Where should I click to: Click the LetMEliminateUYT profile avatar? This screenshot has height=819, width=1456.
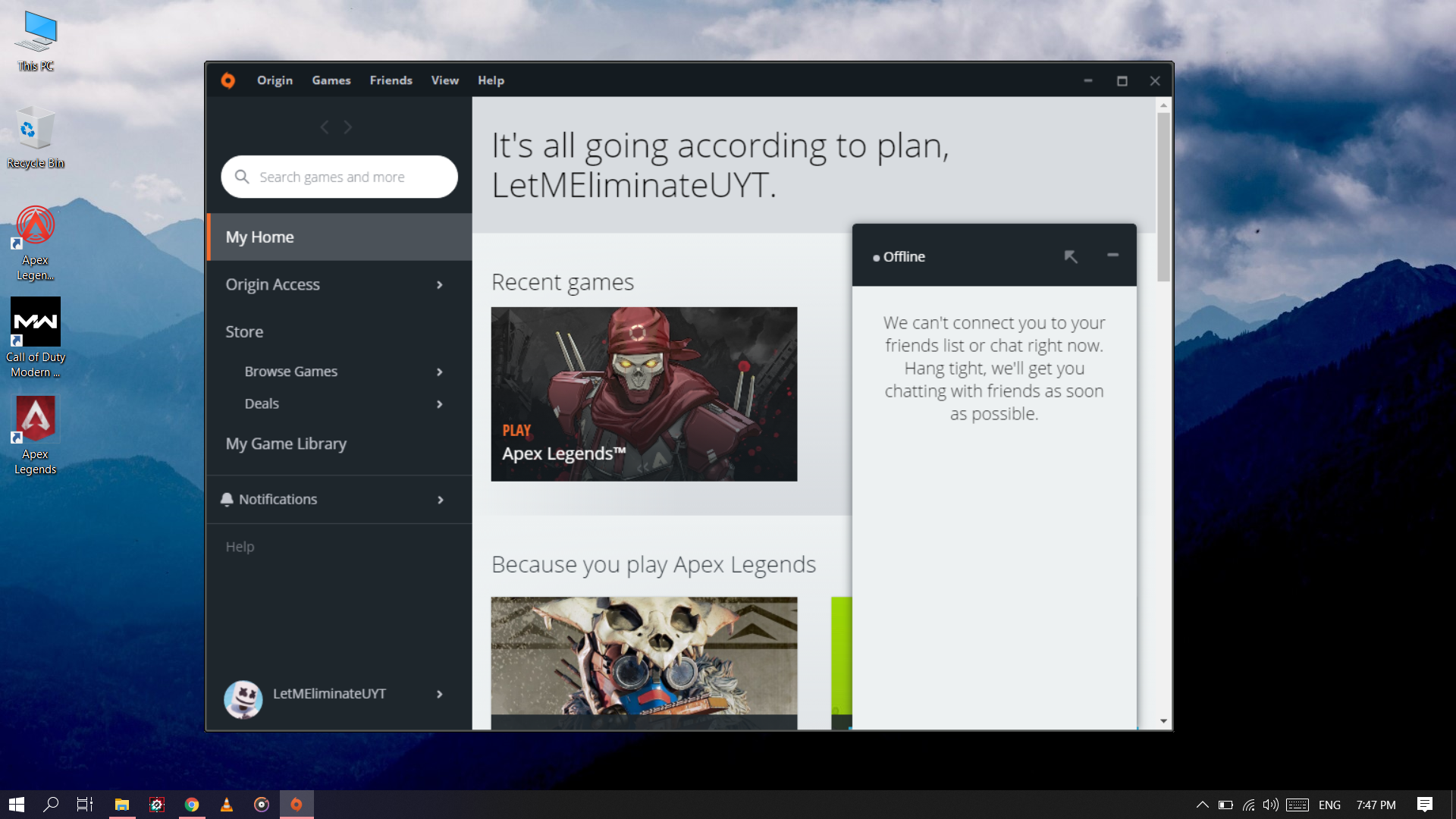243,698
